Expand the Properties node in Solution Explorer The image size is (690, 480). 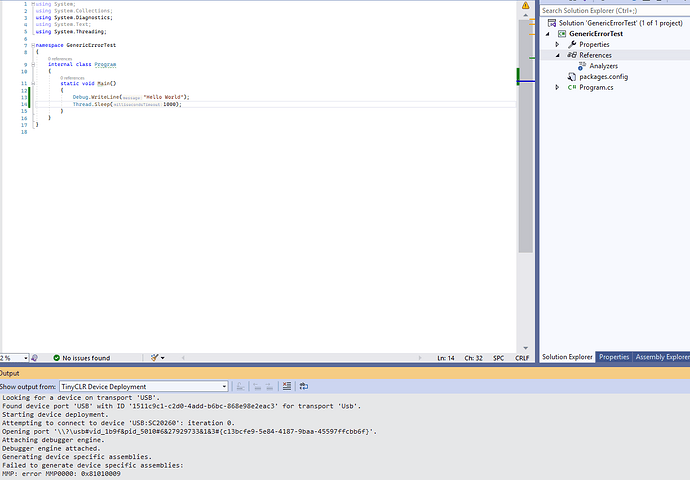[558, 44]
